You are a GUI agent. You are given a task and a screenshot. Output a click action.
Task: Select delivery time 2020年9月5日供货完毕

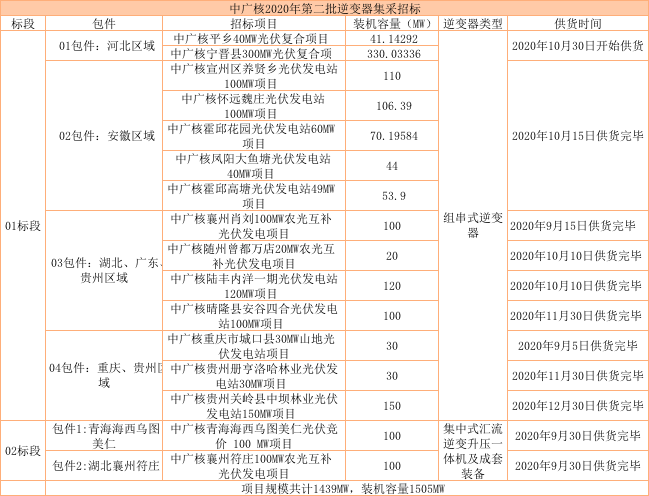578,346
